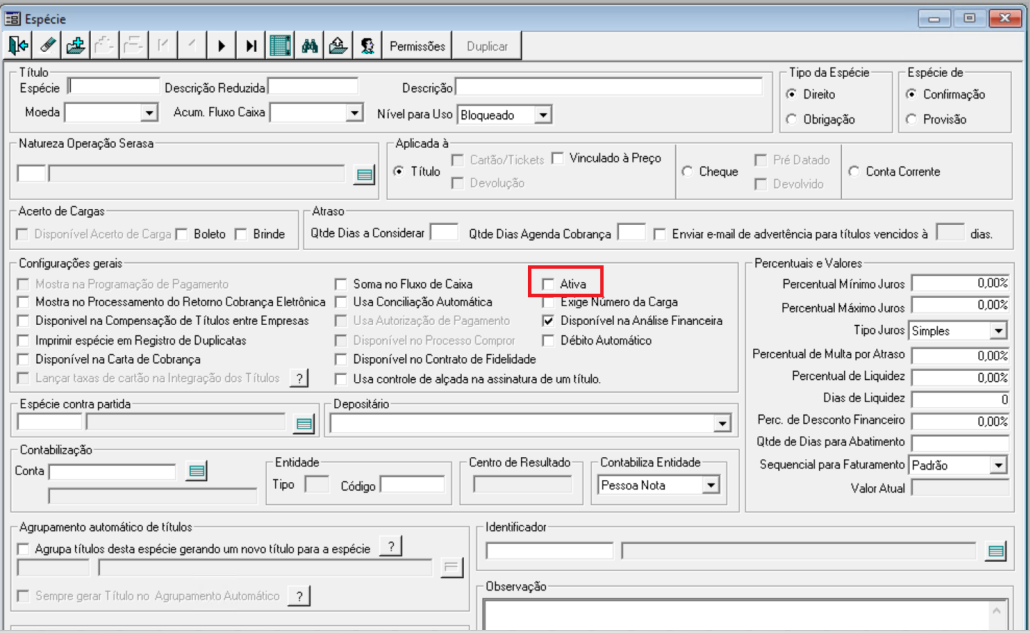
Task: Open Nível para Uso Bloqueado dropdown
Action: coord(543,115)
